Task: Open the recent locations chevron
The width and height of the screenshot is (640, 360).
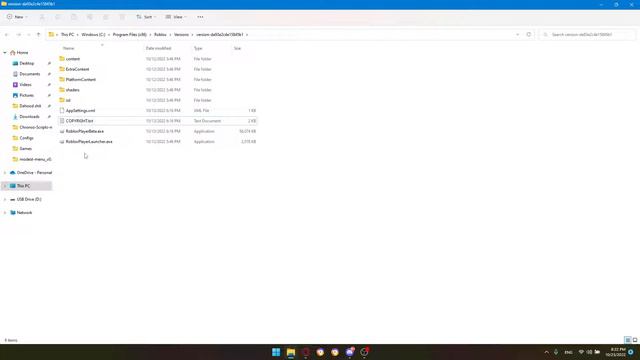Action: tap(29, 35)
